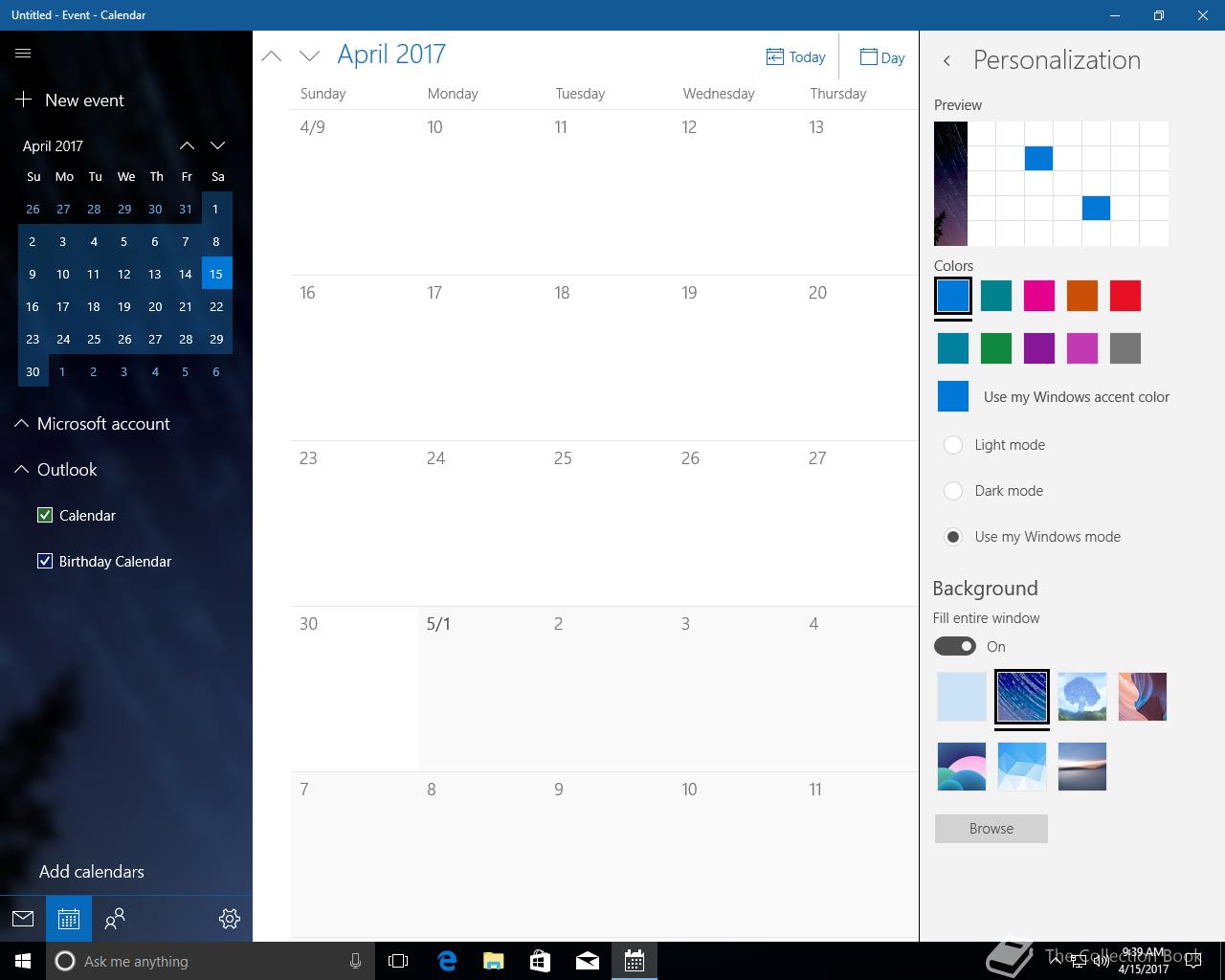Open Mail app from taskbar
This screenshot has width=1225, height=980.
tap(588, 961)
